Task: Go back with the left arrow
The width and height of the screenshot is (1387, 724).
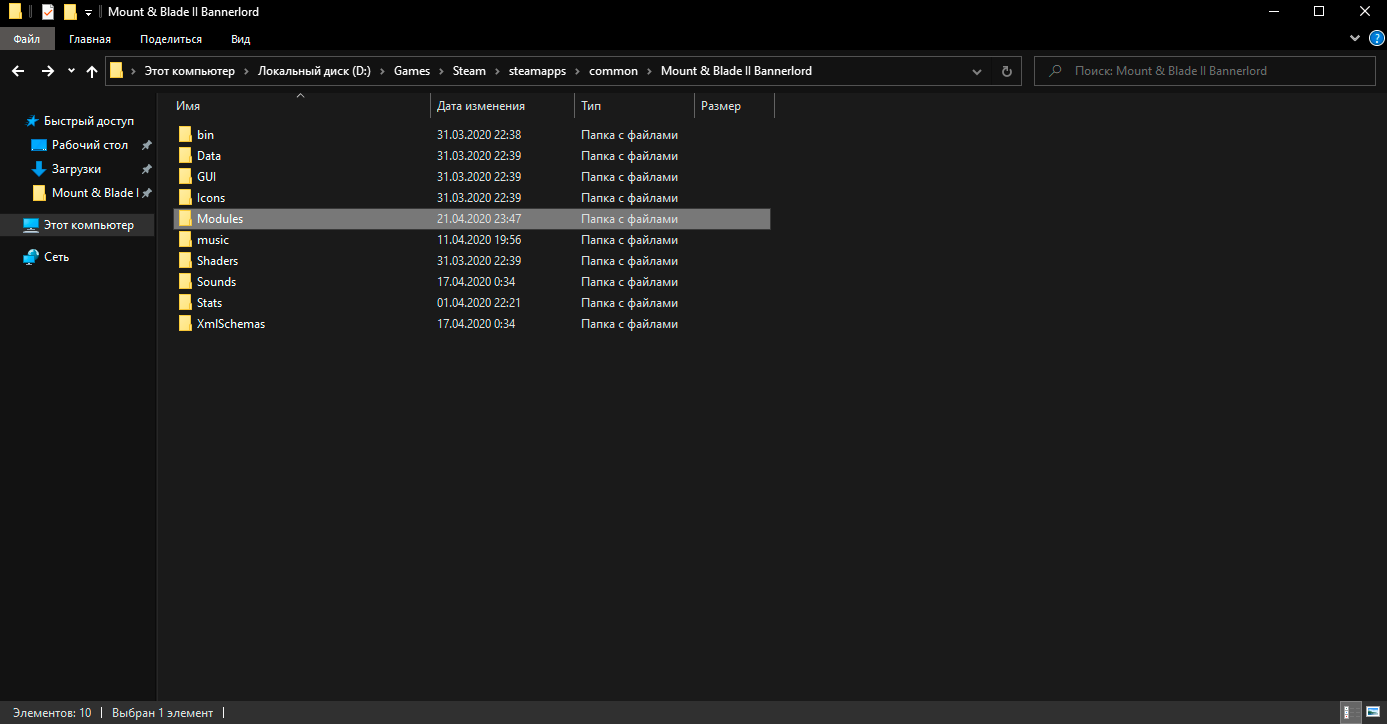Action: 18,71
